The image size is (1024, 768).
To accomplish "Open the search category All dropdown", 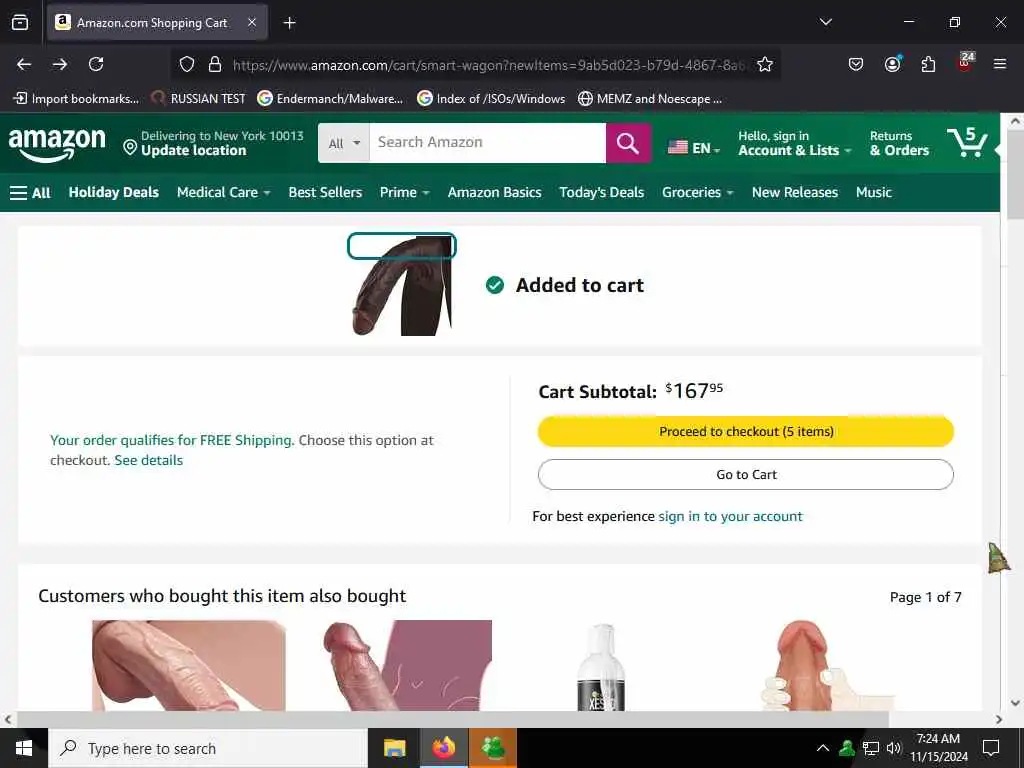I will point(344,143).
